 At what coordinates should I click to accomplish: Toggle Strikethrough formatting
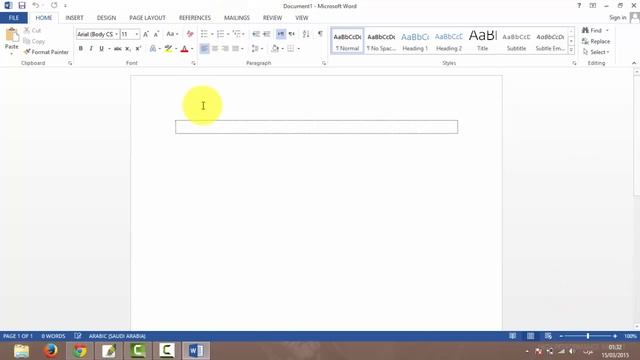click(x=118, y=49)
